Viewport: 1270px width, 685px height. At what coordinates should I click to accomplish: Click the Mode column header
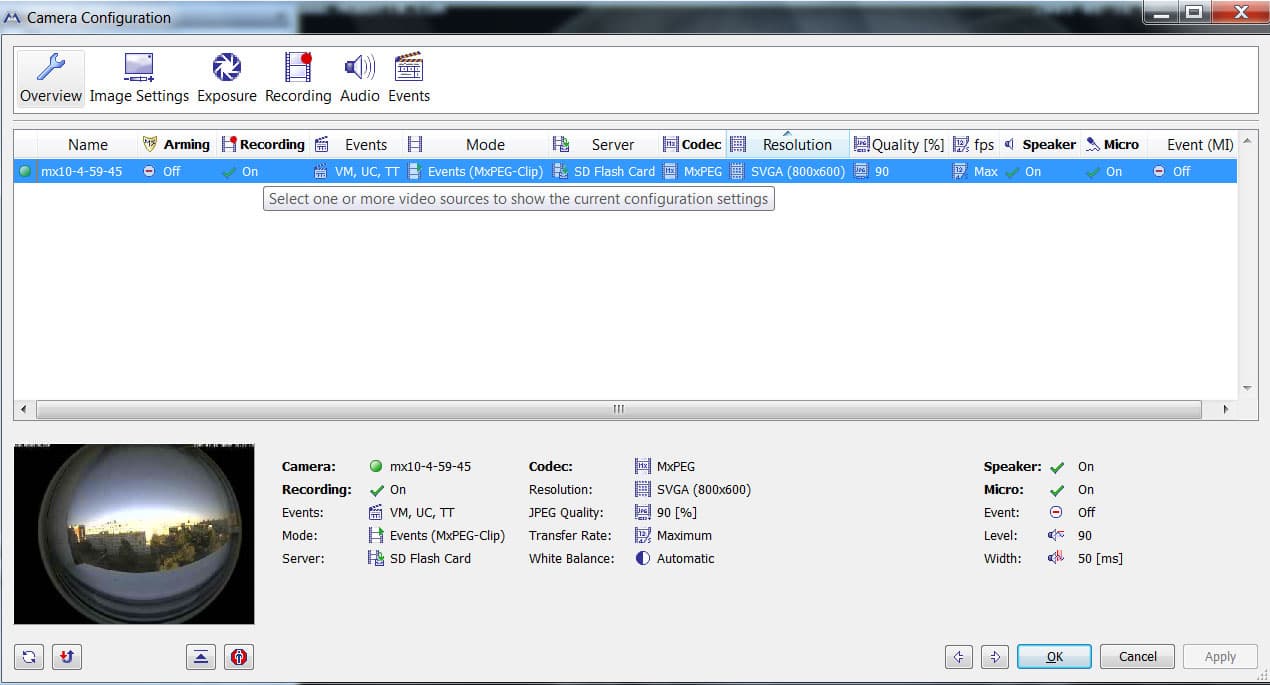pos(475,144)
